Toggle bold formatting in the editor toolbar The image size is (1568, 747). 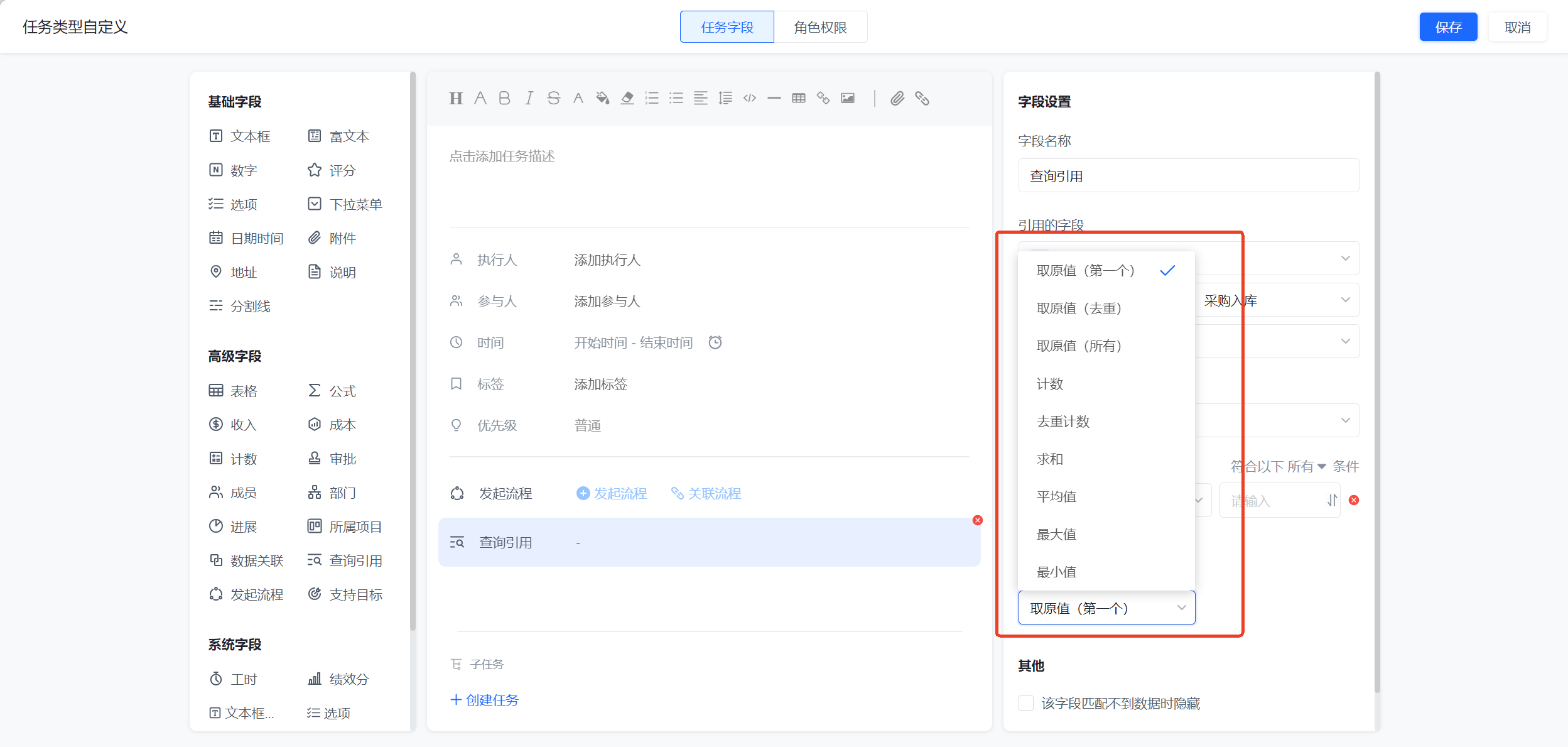tap(504, 98)
